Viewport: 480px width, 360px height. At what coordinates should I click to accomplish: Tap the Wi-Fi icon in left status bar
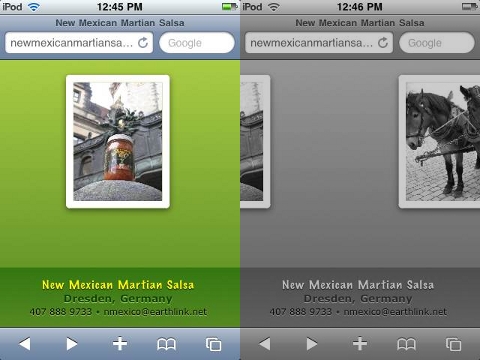click(34, 7)
